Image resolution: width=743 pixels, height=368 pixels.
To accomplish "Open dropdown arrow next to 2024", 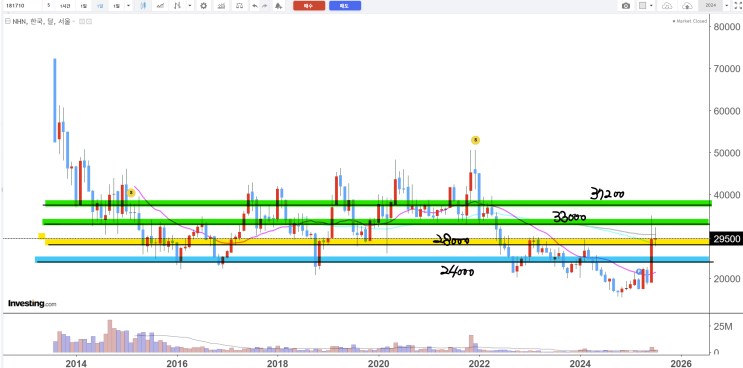I will (x=727, y=6).
